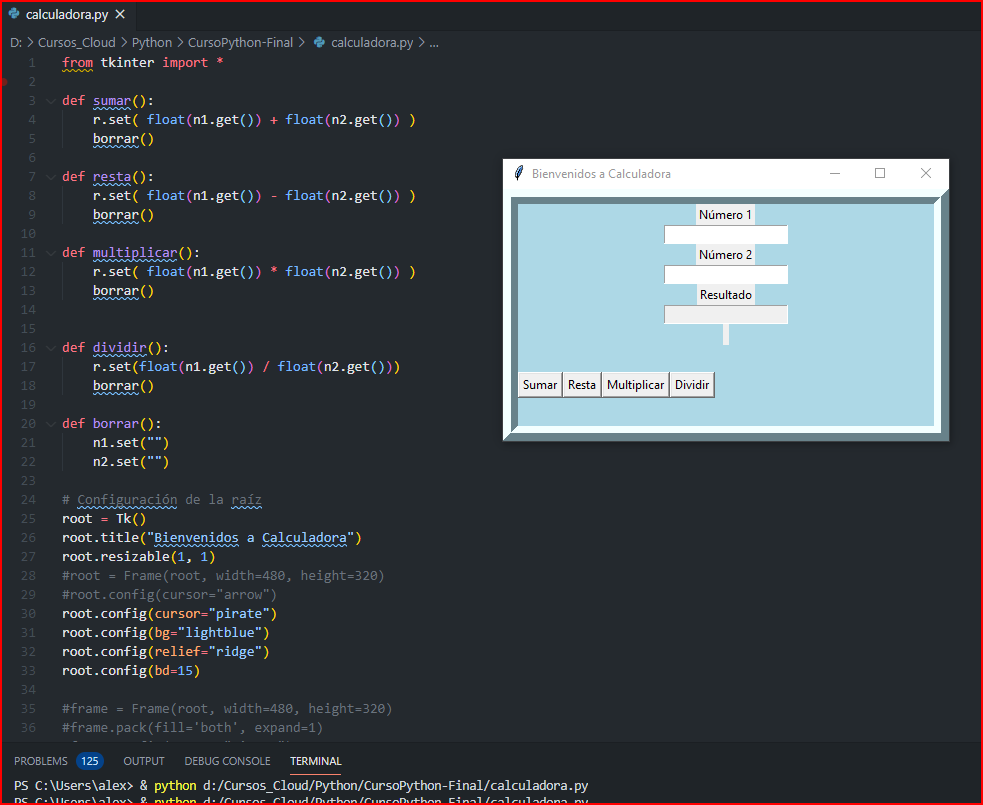Screen dimensions: 983x805
Task: Click the Python icon in the breadcrumb path
Action: (x=319, y=43)
